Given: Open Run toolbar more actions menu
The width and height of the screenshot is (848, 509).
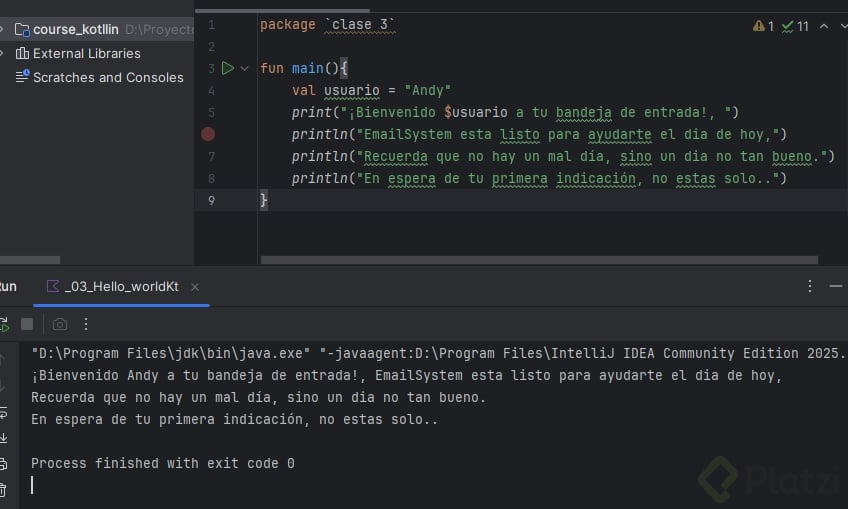Looking at the screenshot, I should [86, 324].
